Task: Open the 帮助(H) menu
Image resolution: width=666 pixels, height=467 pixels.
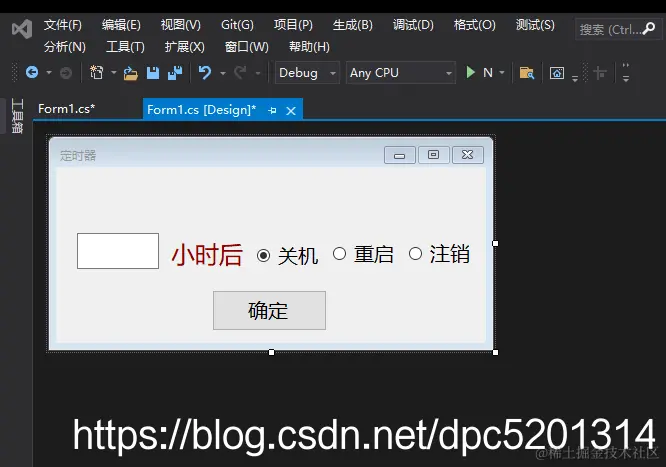Action: click(x=309, y=47)
